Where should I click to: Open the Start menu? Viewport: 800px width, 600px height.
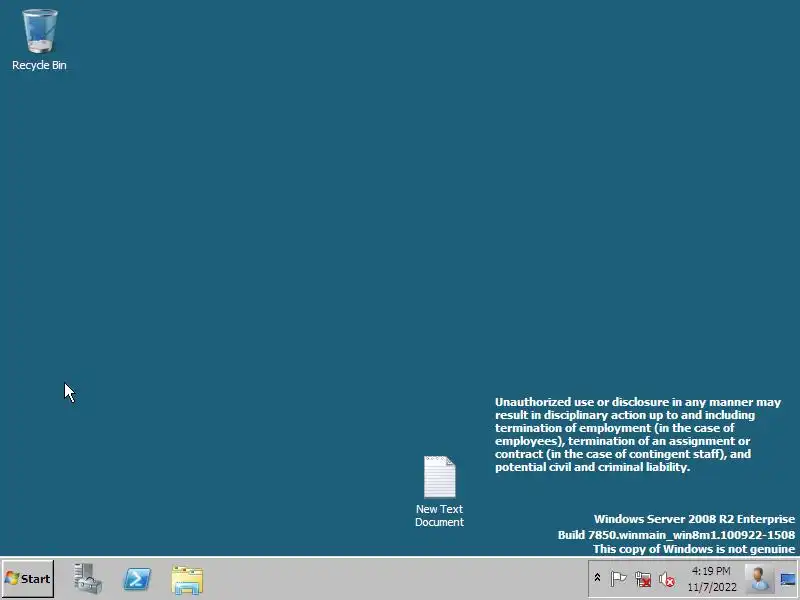[x=28, y=579]
